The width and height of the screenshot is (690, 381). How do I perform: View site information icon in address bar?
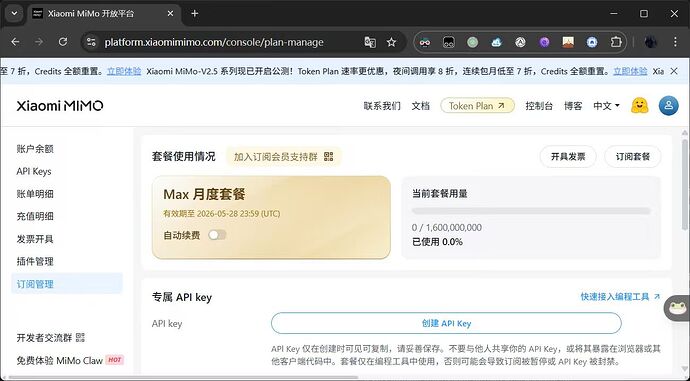tap(91, 42)
